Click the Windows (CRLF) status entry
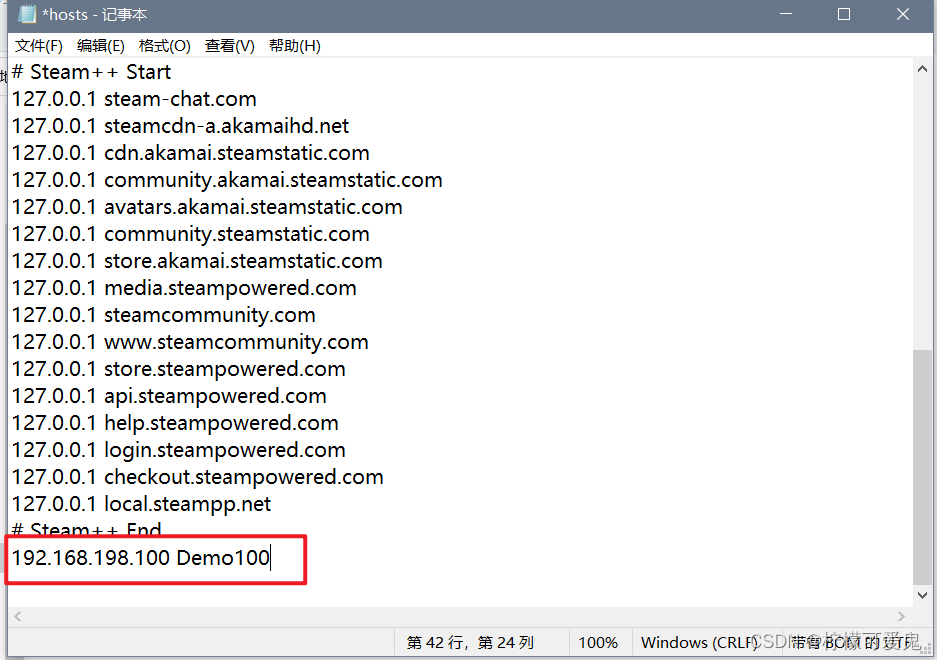 point(700,643)
